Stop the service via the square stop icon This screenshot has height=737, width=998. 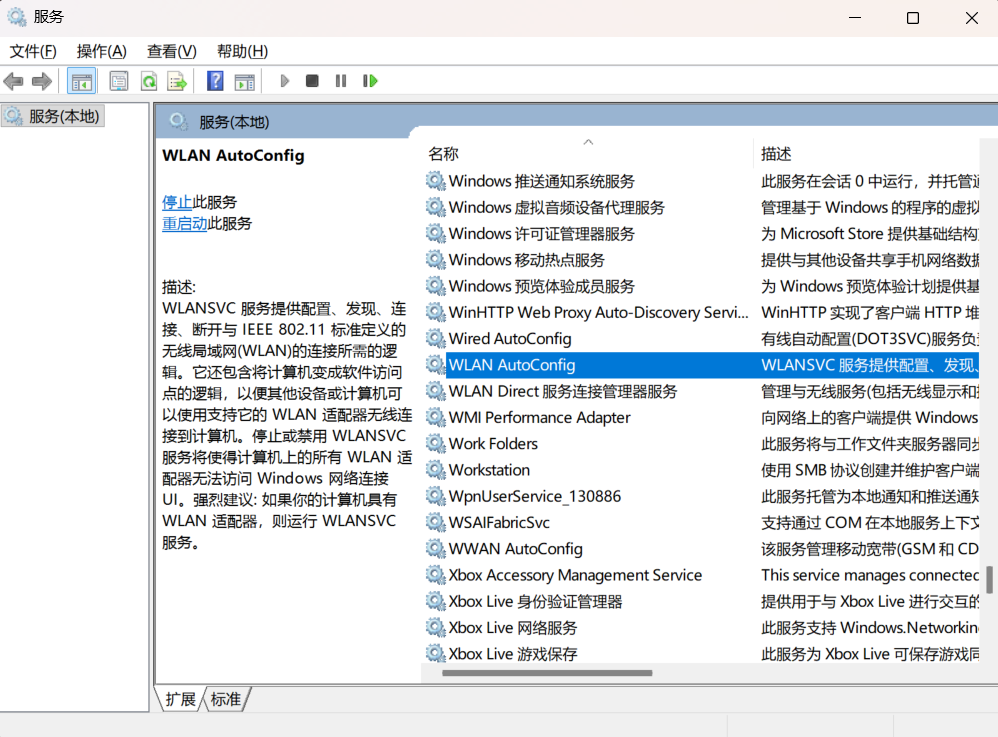(311, 80)
